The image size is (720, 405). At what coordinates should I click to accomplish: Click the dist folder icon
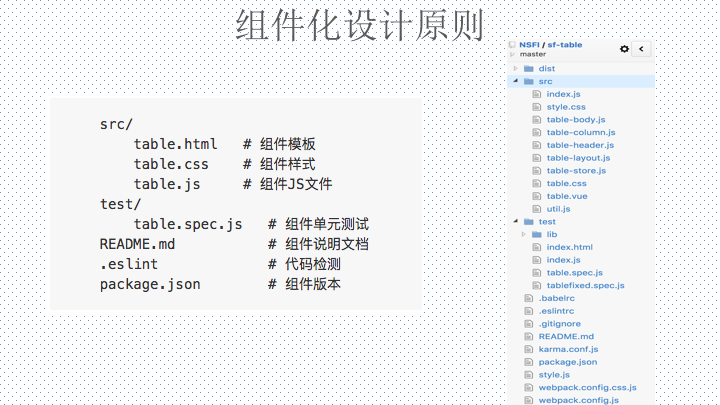coord(529,68)
